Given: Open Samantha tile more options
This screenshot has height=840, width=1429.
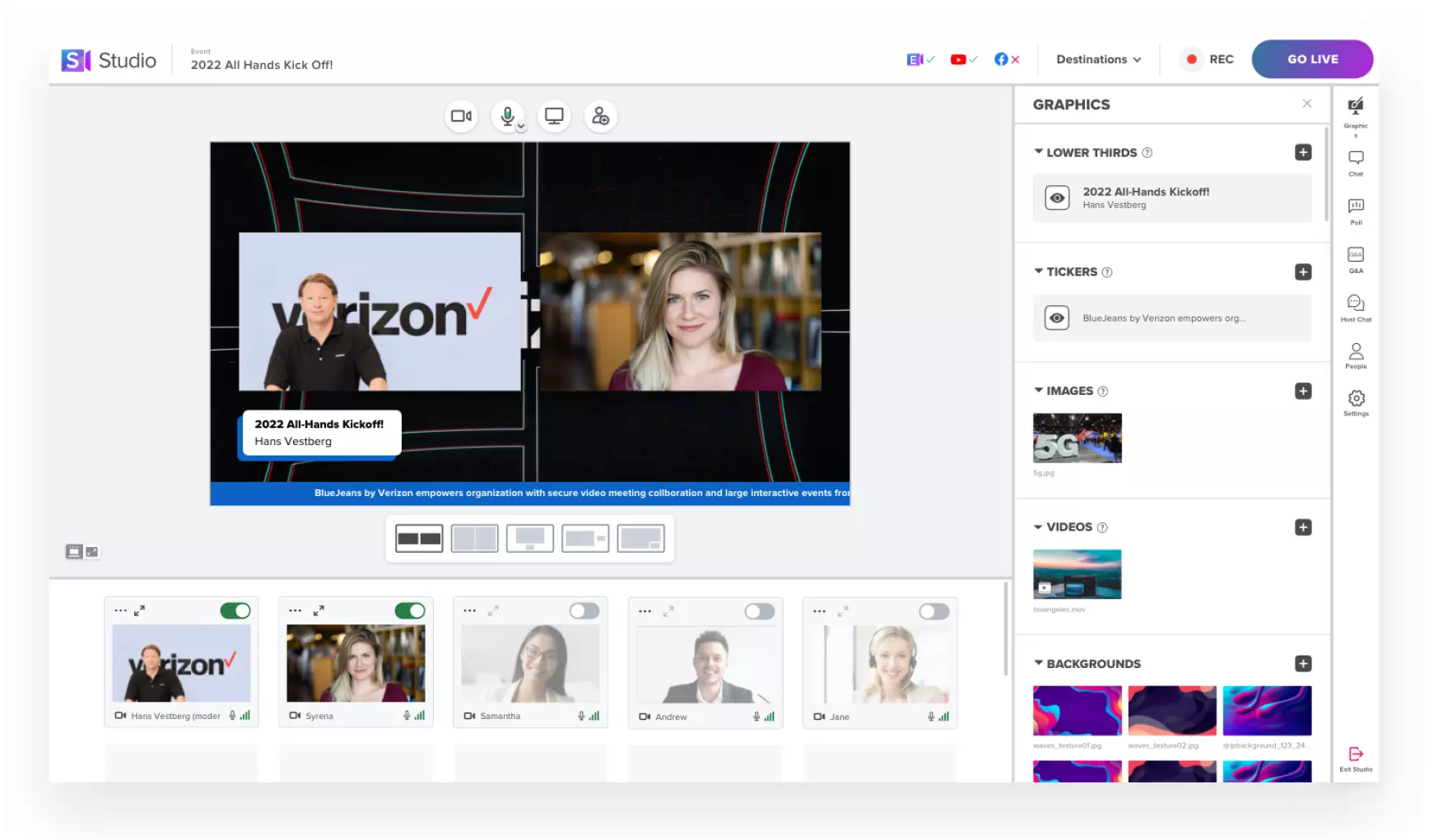Looking at the screenshot, I should coord(469,610).
